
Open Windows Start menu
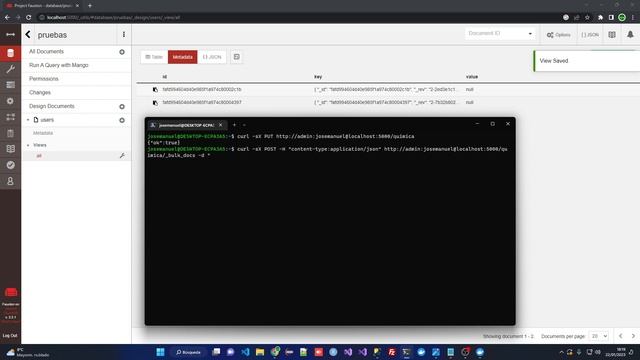160,352
